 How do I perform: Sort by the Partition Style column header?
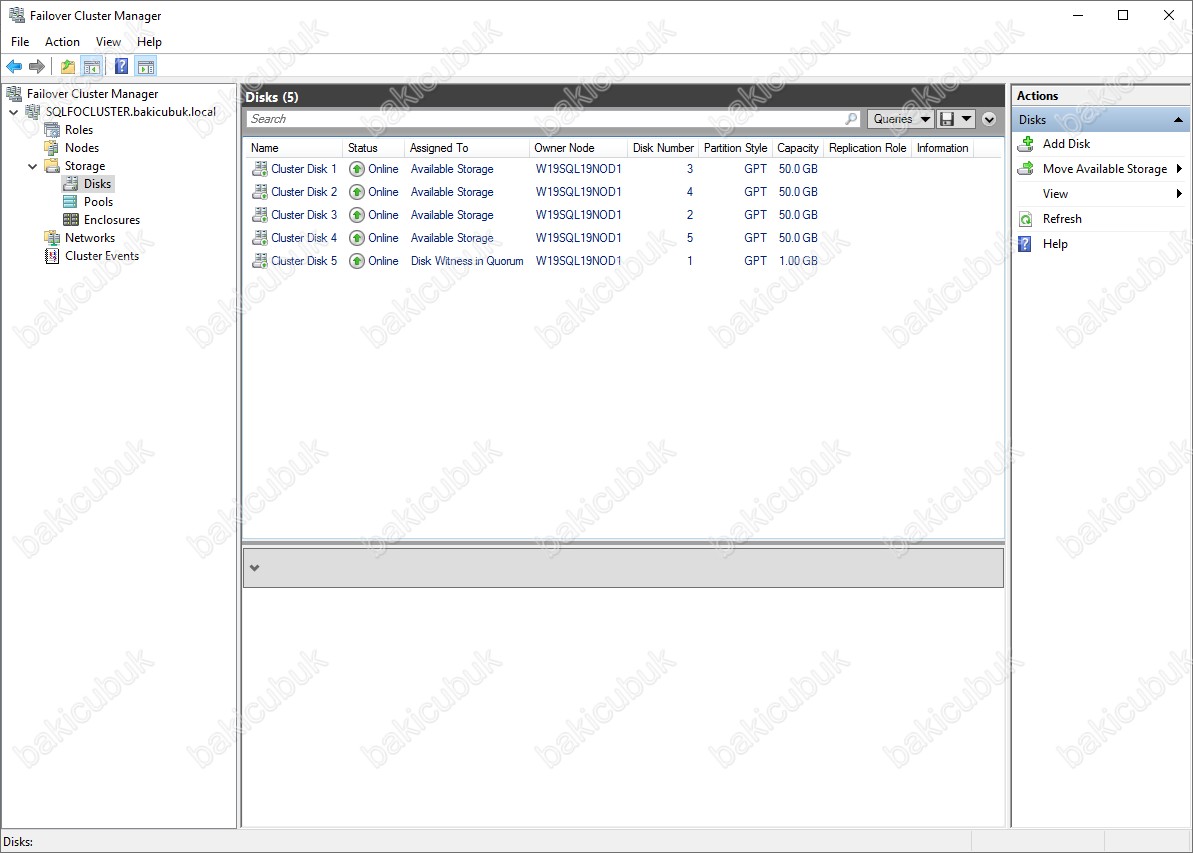pyautogui.click(x=735, y=148)
